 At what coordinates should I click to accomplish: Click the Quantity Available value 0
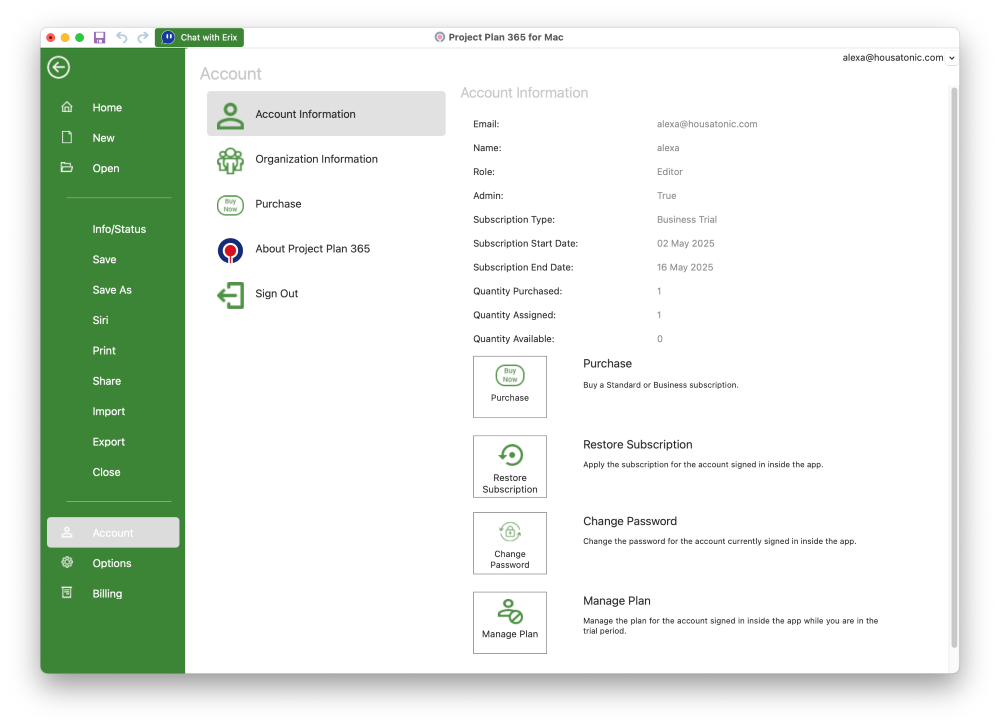659,339
